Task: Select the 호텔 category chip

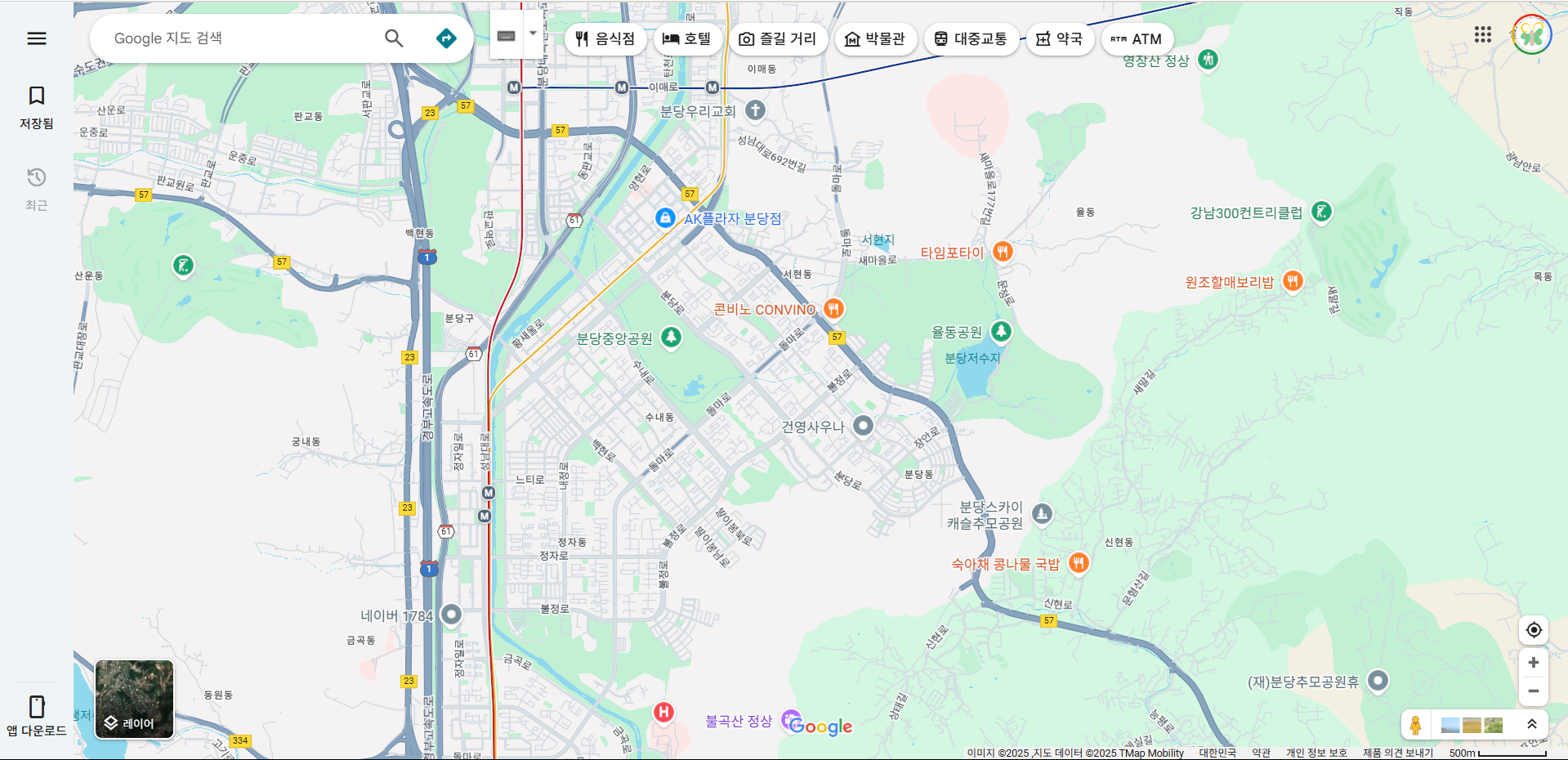Action: point(687,39)
